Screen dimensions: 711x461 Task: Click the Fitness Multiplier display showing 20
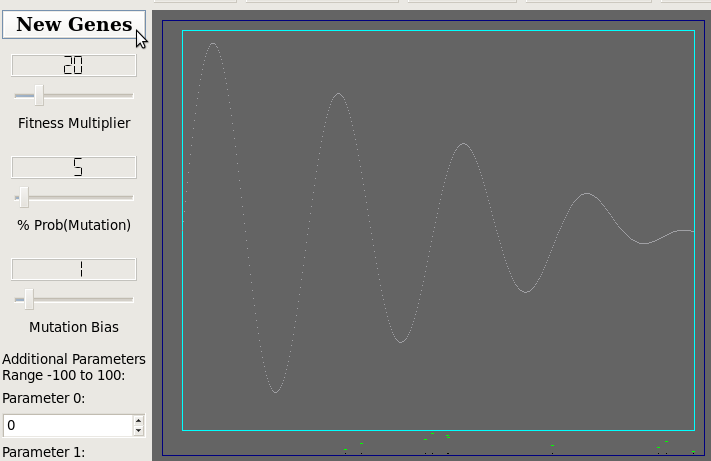[73, 65]
